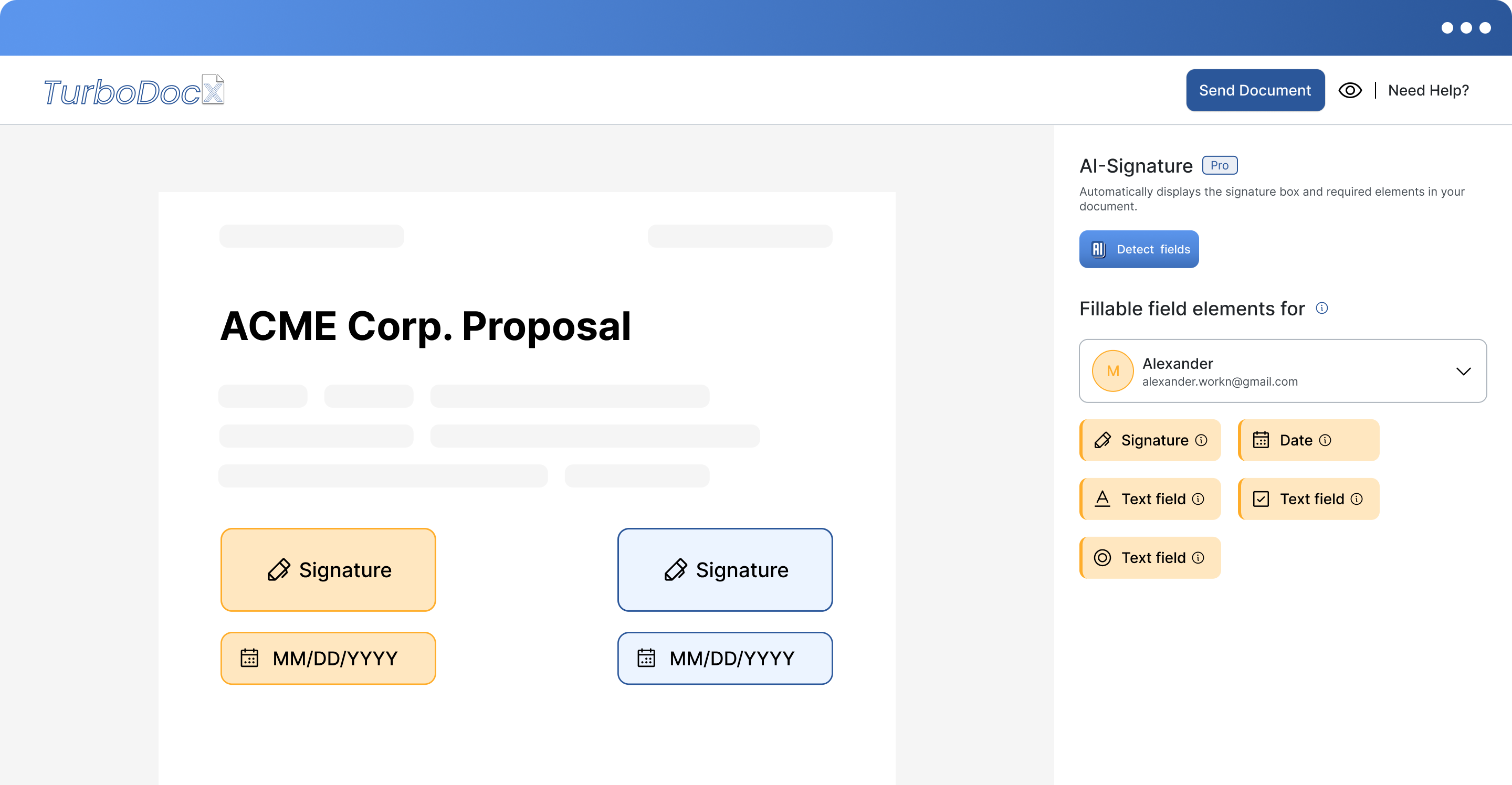Click info icon on Signature sidebar element
Viewport: 1512px width, 785px height.
pos(1202,441)
